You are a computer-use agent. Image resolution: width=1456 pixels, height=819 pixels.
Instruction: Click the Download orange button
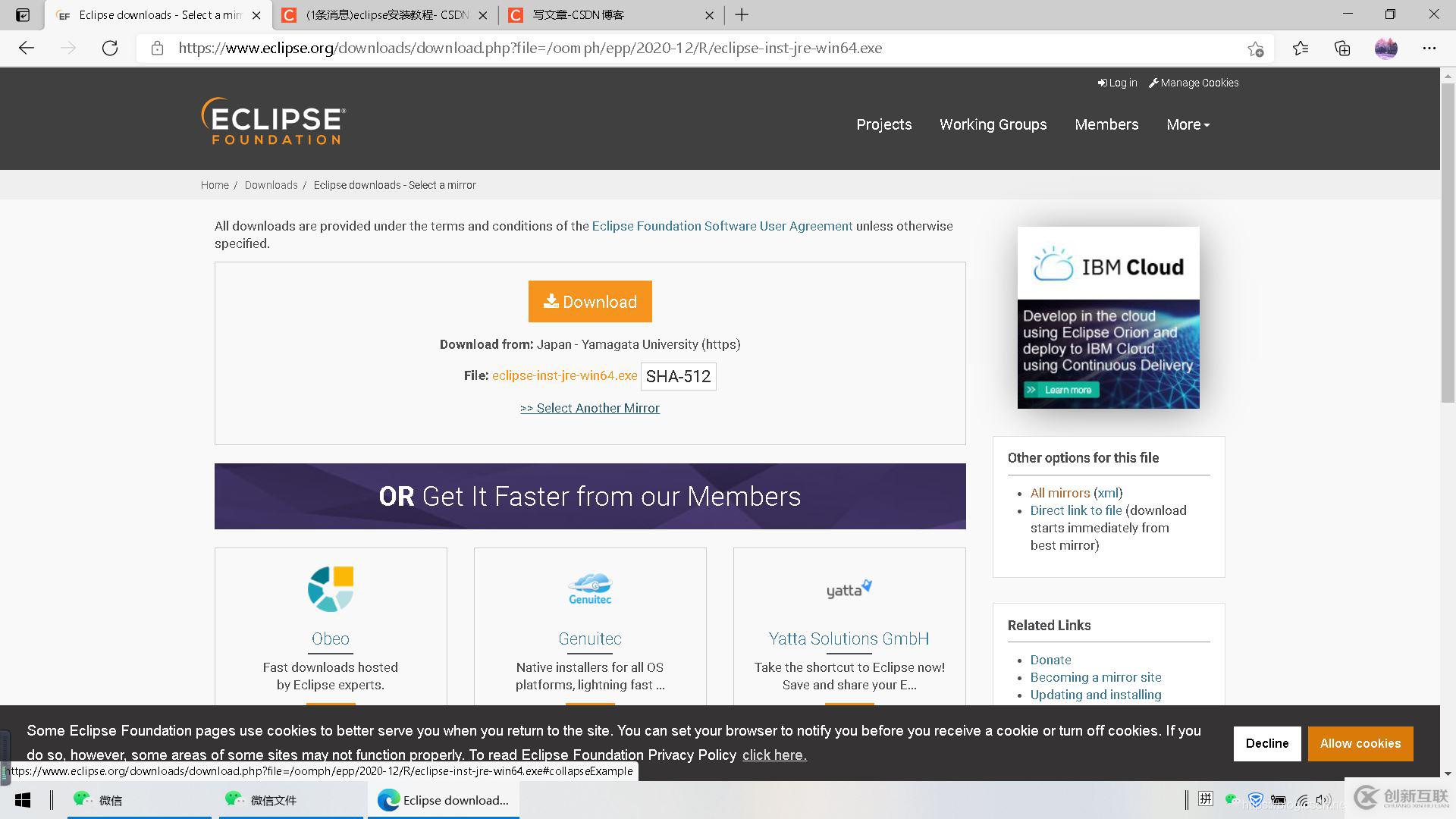(x=590, y=301)
